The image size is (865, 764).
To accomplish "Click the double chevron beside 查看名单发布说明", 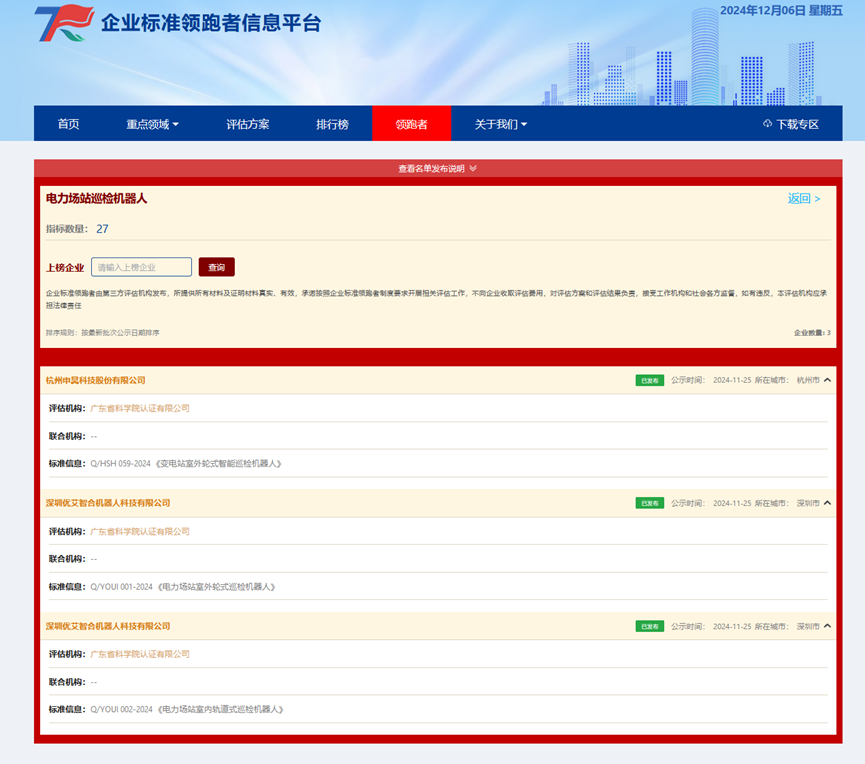I will click(x=473, y=169).
